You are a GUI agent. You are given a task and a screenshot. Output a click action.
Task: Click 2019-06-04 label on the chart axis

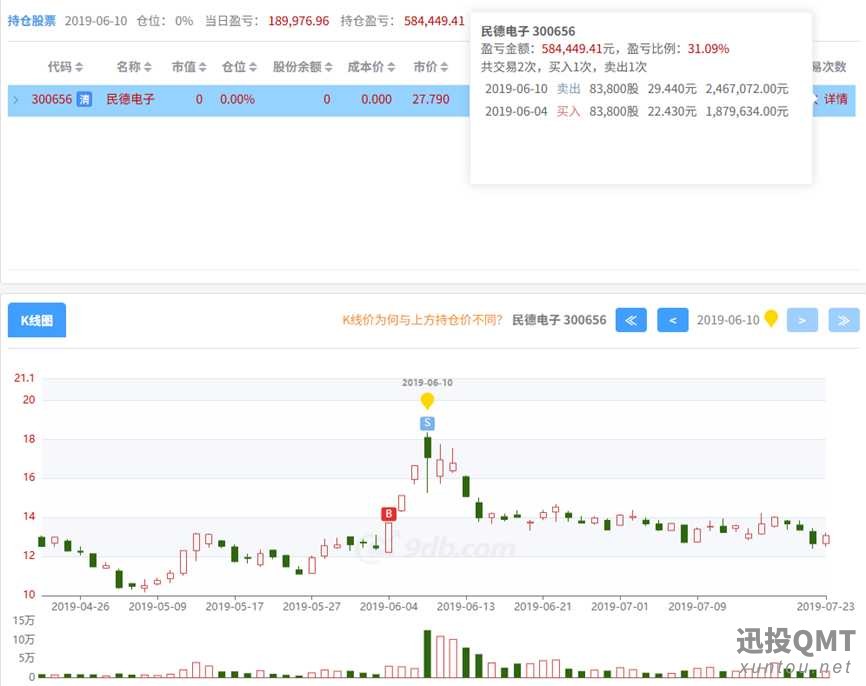pos(389,606)
